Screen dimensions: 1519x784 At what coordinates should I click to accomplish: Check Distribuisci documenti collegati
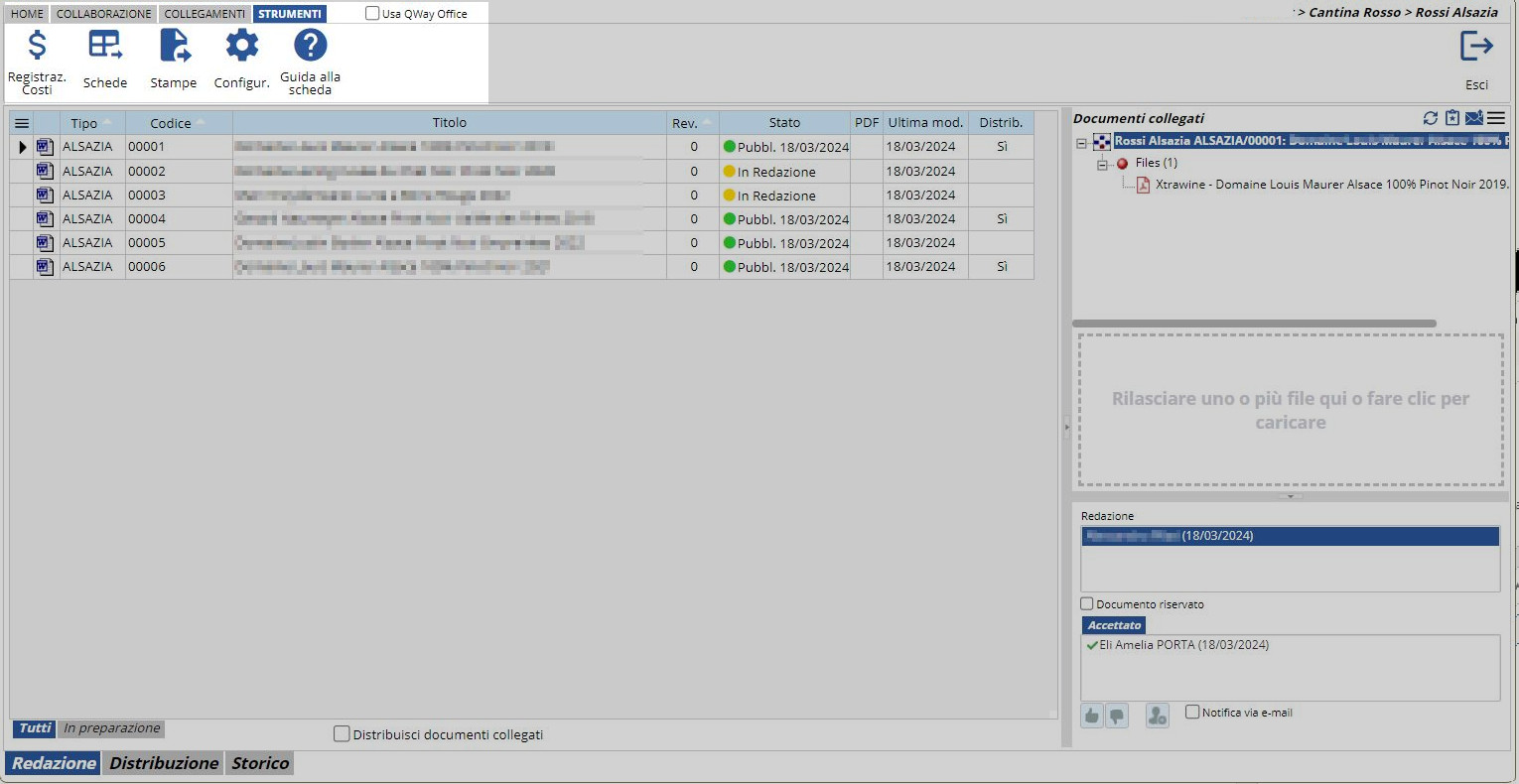[x=342, y=734]
